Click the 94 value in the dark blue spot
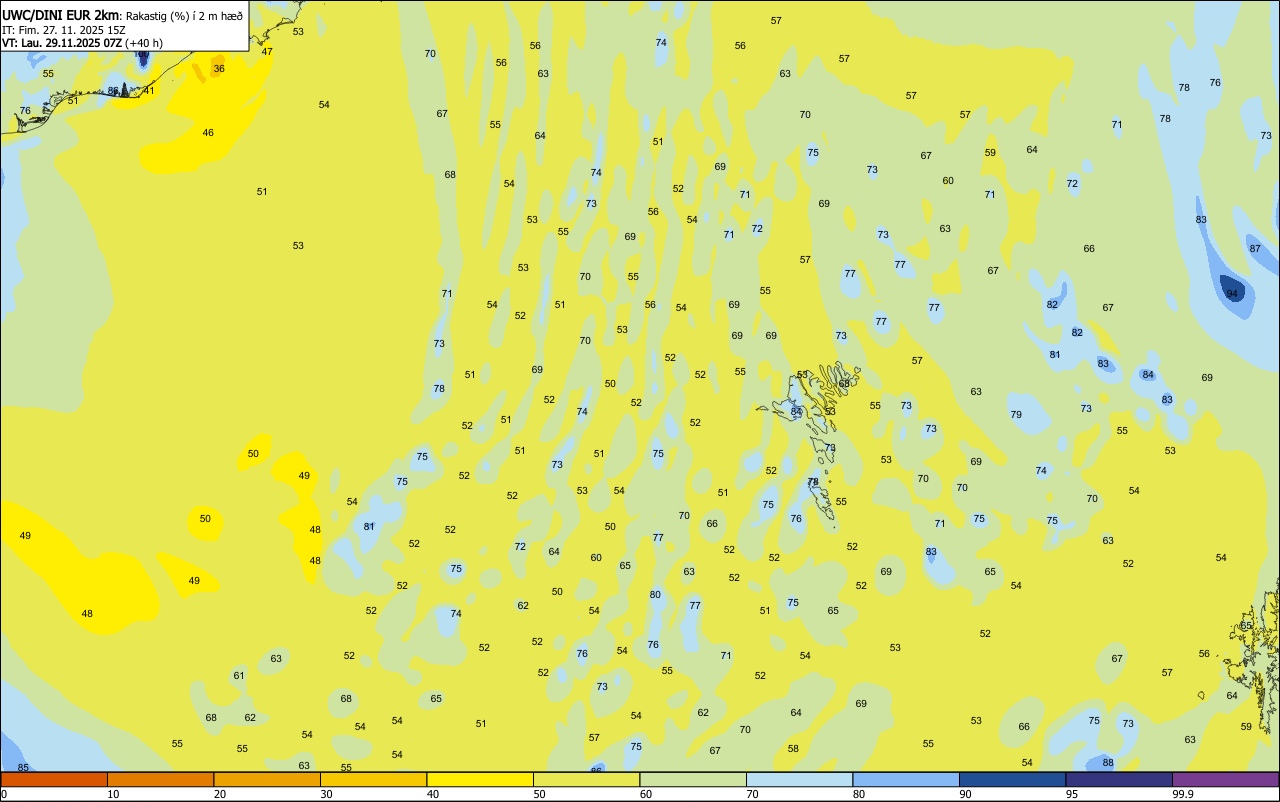This screenshot has width=1280, height=802. coord(1232,293)
